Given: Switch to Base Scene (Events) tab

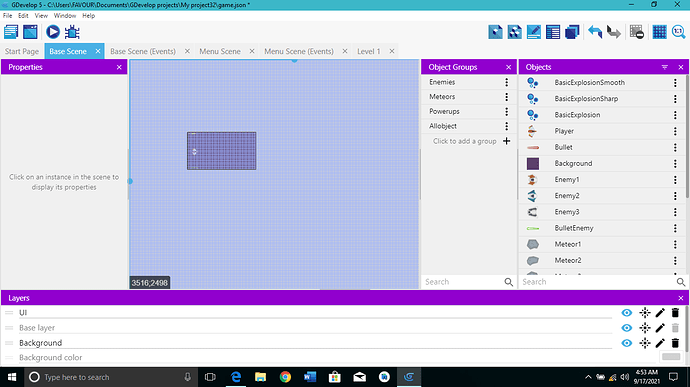Looking at the screenshot, I should pyautogui.click(x=143, y=52).
